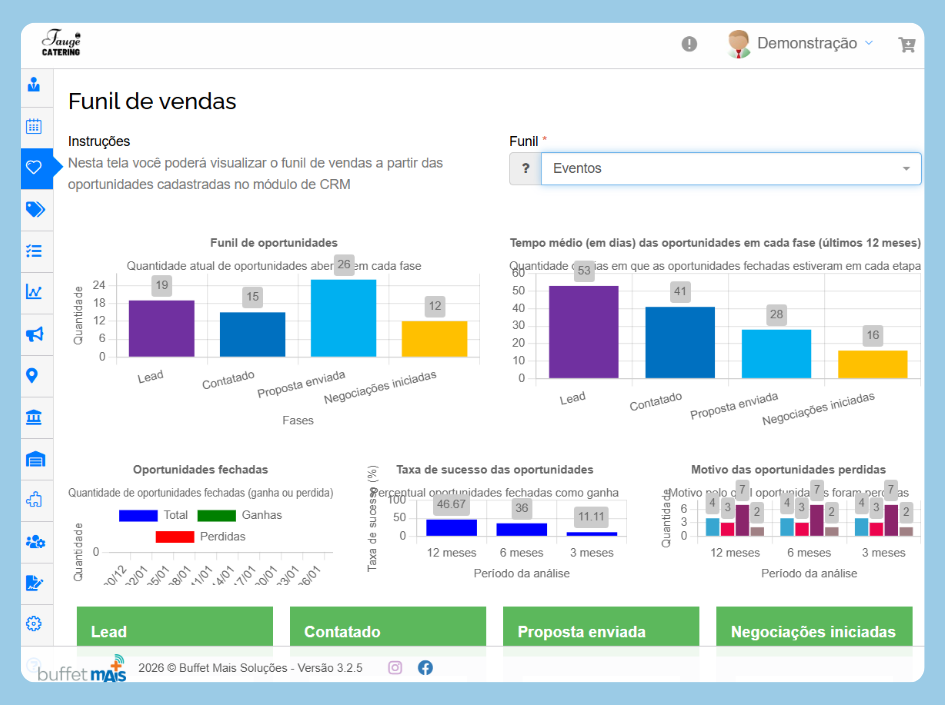Click the question mark help button beside Funil
The height and width of the screenshot is (705, 945).
525,169
